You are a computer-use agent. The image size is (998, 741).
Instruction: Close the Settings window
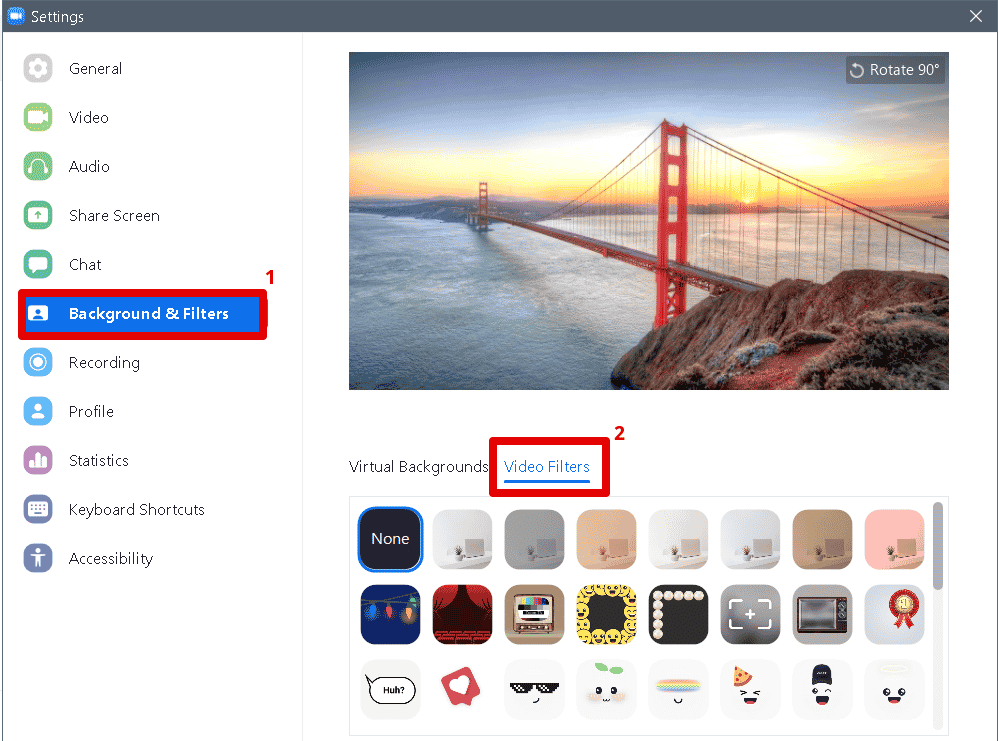tap(976, 16)
